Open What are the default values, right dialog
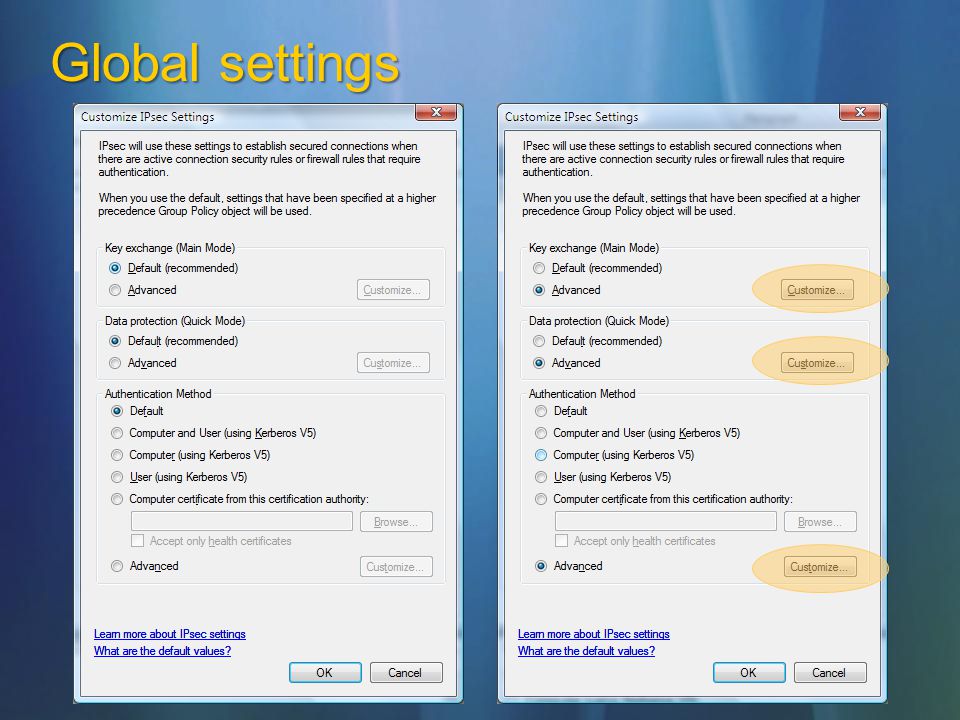The width and height of the screenshot is (960, 720). [x=587, y=651]
